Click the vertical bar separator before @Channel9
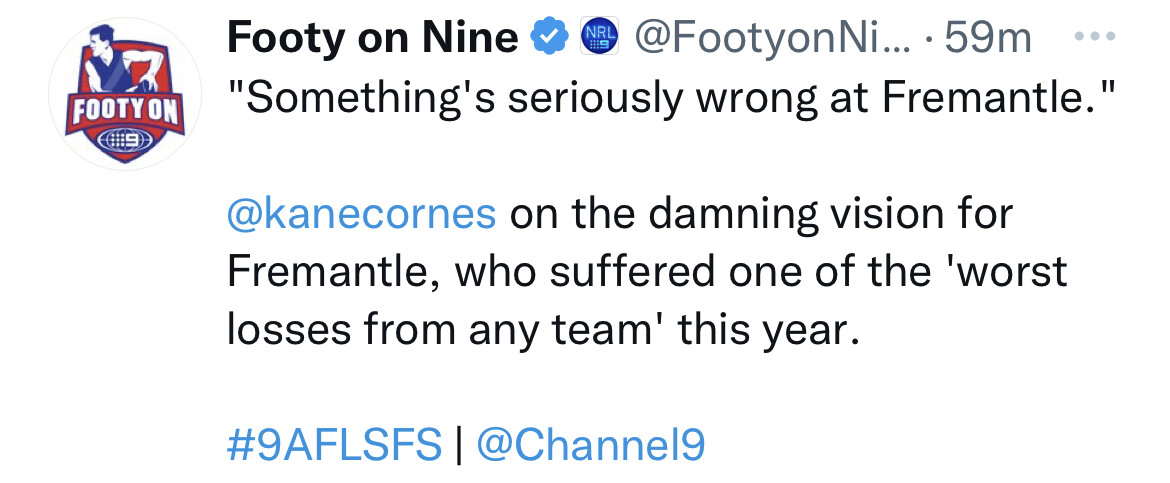1170x483 pixels. [x=459, y=446]
